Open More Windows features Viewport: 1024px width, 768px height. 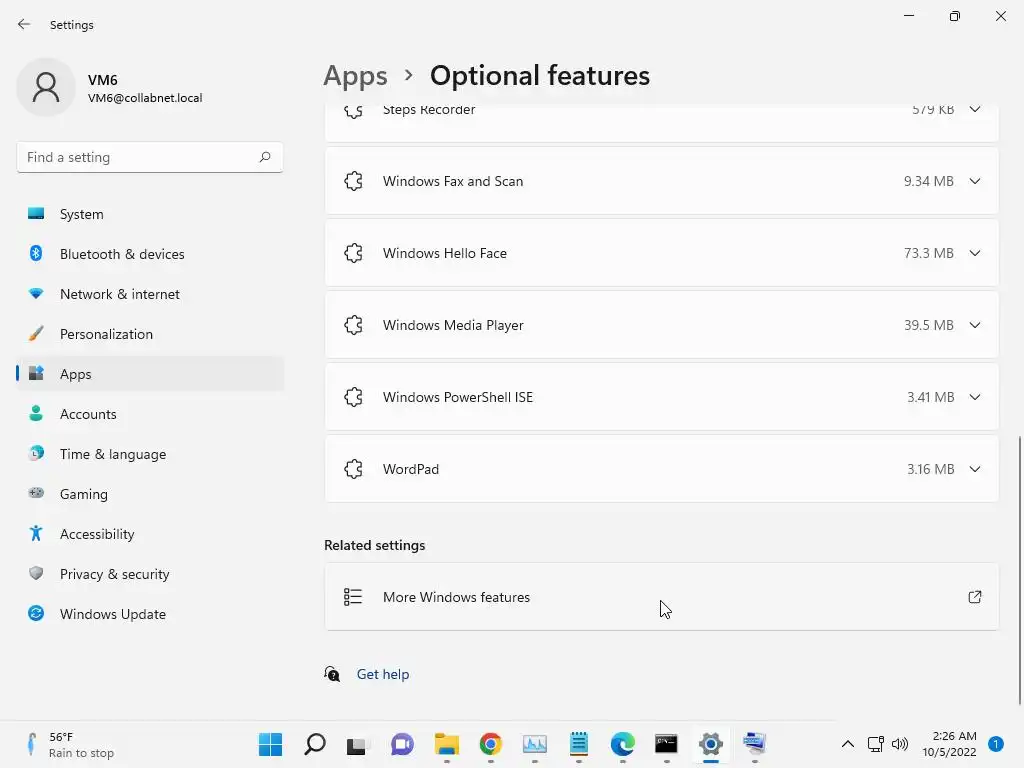click(x=661, y=597)
